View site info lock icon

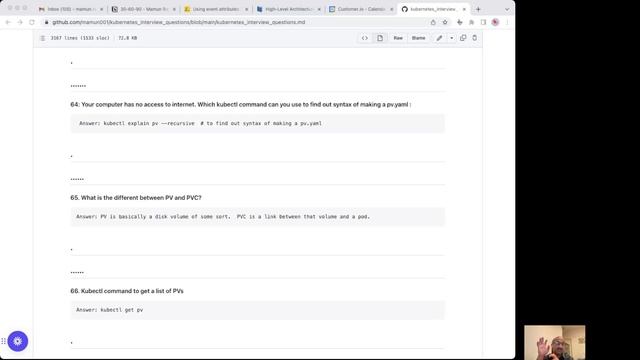(47, 22)
